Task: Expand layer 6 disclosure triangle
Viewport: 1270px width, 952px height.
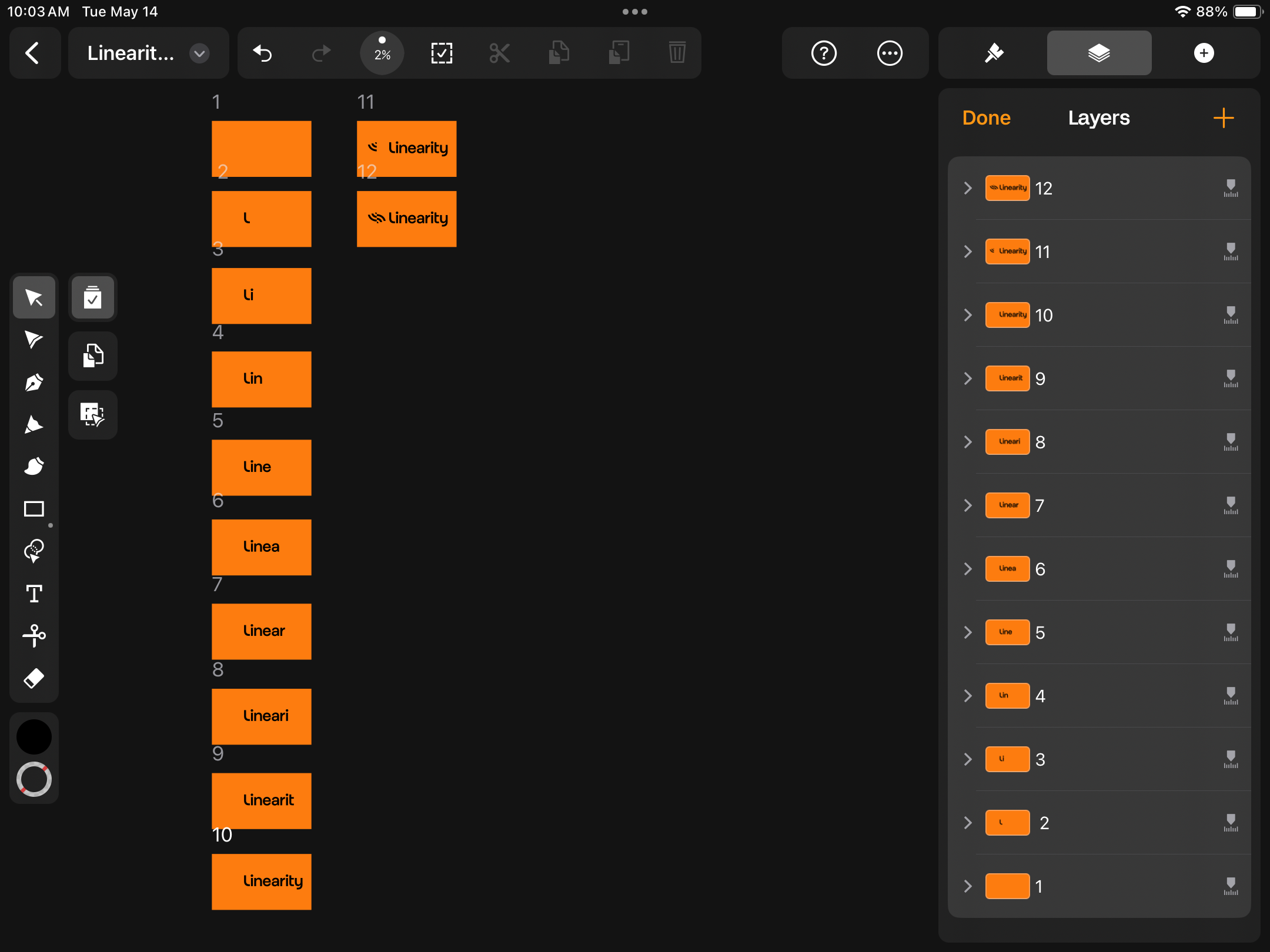Action: pos(966,568)
